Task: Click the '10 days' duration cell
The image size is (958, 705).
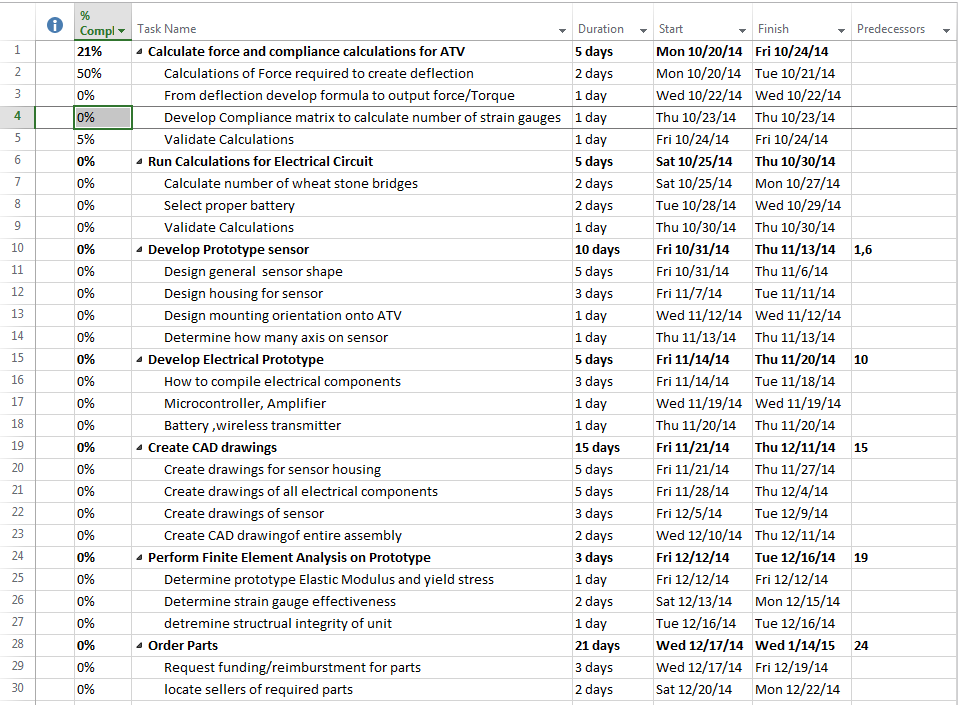Action: [x=613, y=249]
